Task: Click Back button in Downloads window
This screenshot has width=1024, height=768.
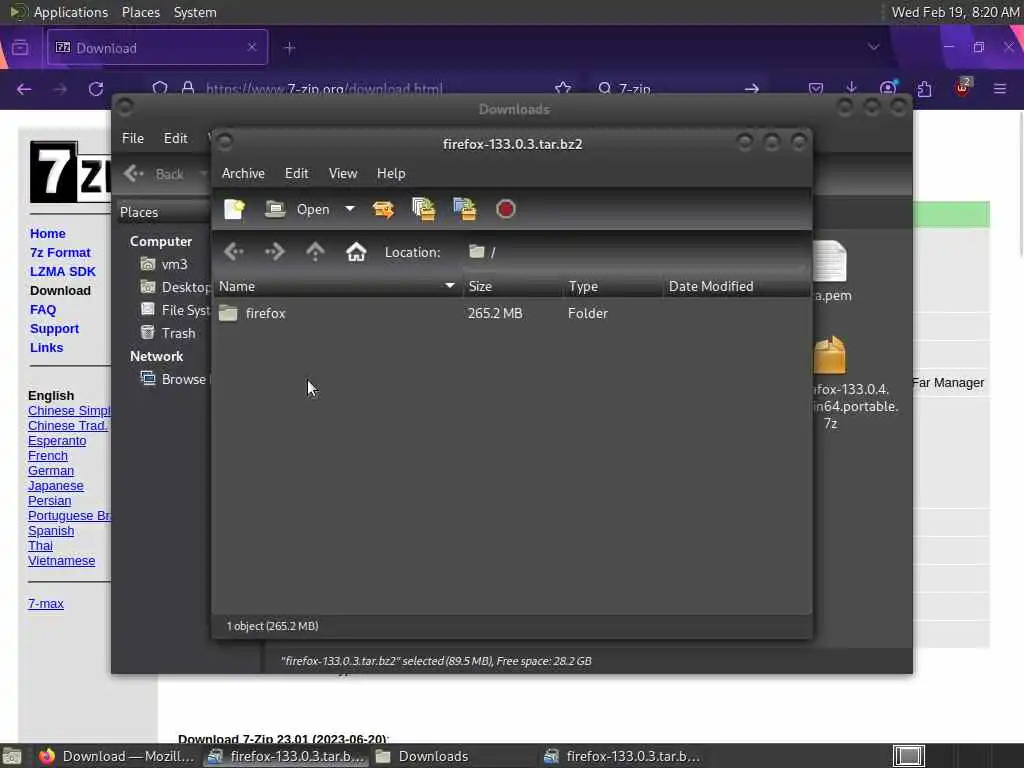Action: pos(155,174)
